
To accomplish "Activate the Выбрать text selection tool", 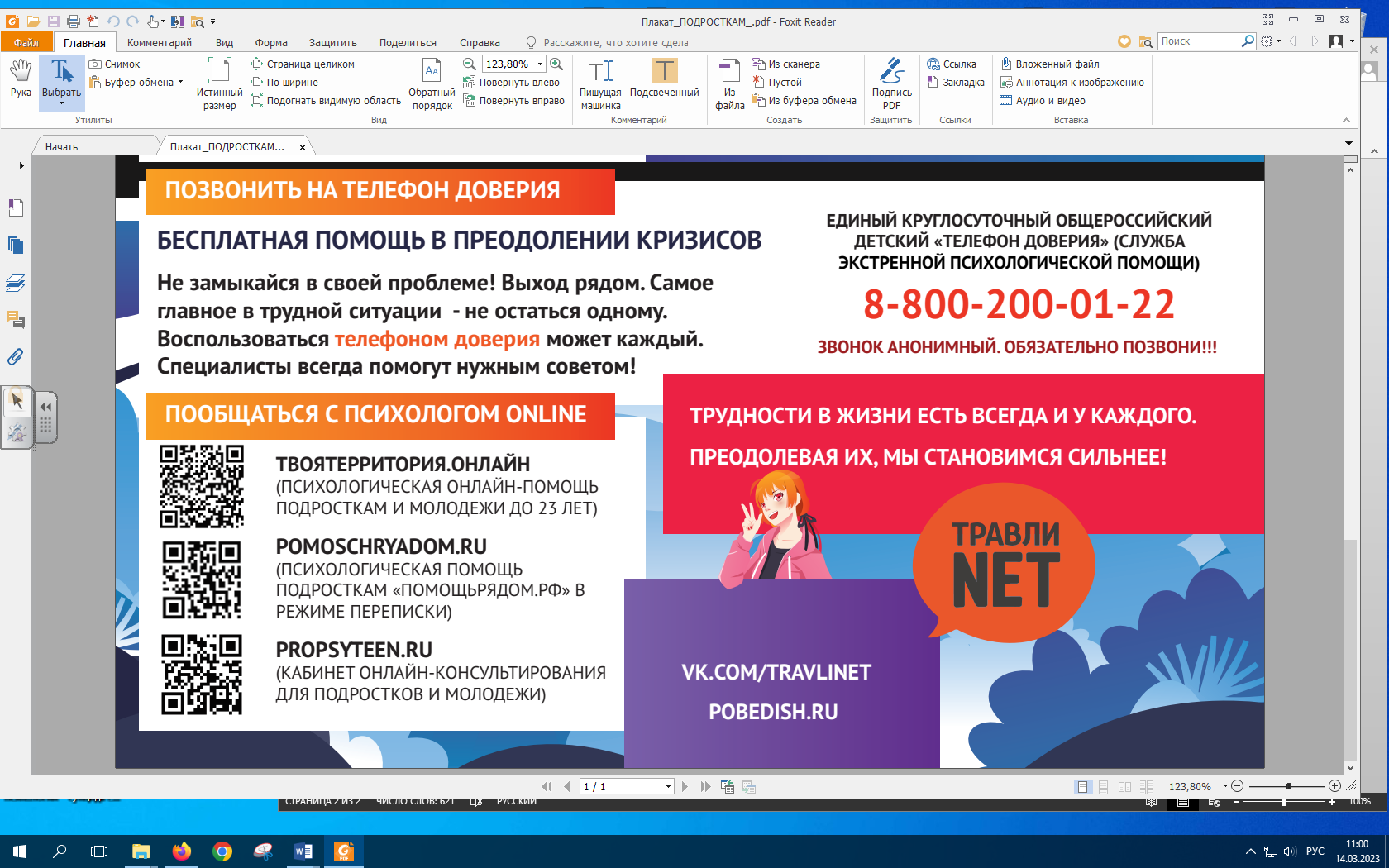I will pyautogui.click(x=62, y=76).
